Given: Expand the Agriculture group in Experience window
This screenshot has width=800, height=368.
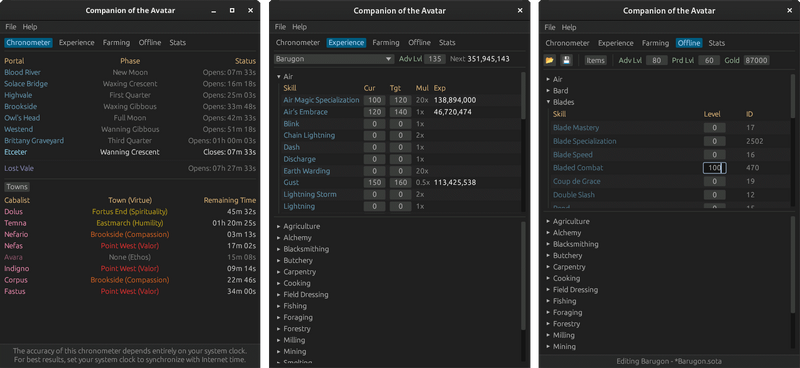Looking at the screenshot, I should pos(279,226).
